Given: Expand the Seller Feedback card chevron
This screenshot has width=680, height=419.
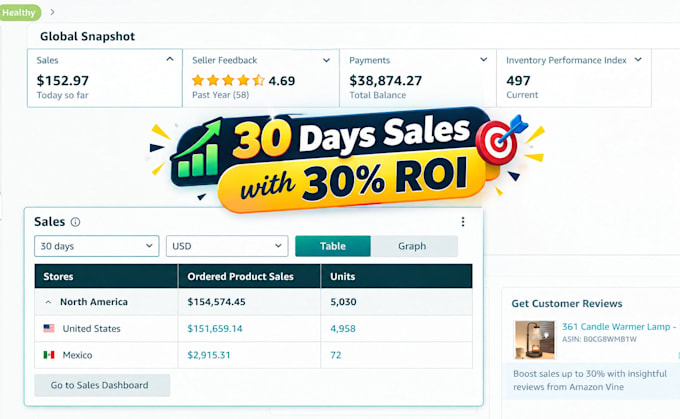Looking at the screenshot, I should pyautogui.click(x=327, y=60).
